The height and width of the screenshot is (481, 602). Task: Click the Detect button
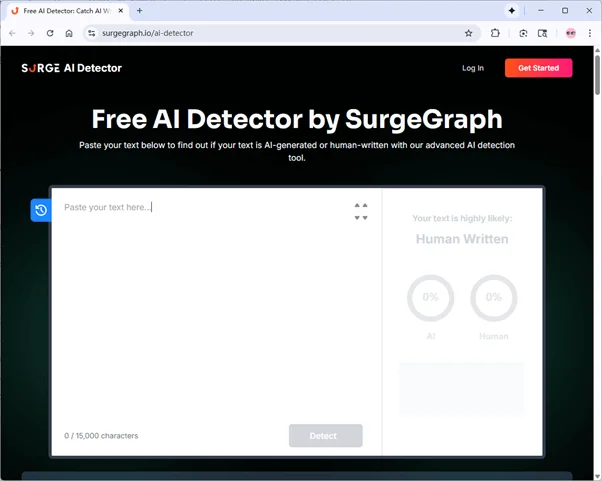point(326,436)
